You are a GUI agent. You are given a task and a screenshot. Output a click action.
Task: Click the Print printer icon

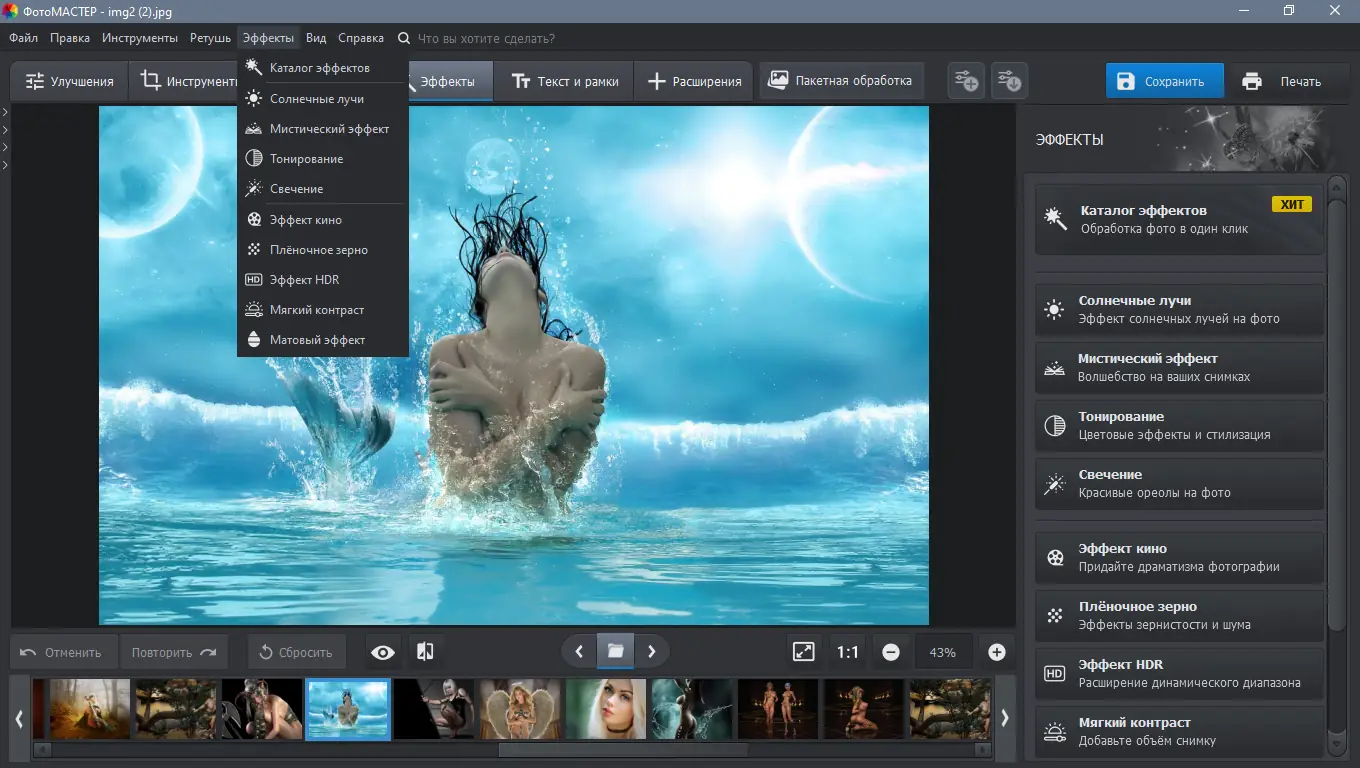point(1252,82)
